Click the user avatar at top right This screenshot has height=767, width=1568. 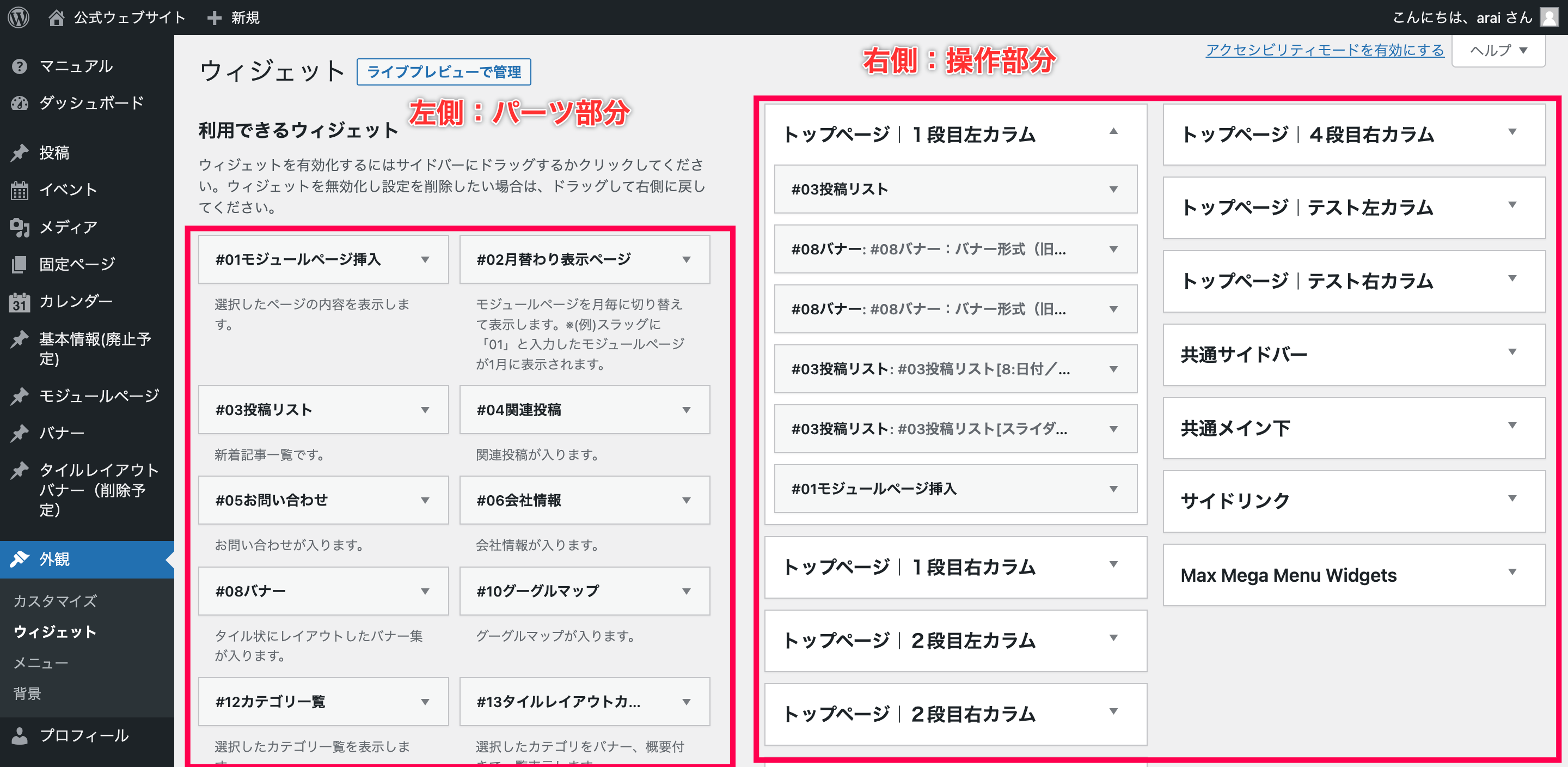(x=1548, y=17)
